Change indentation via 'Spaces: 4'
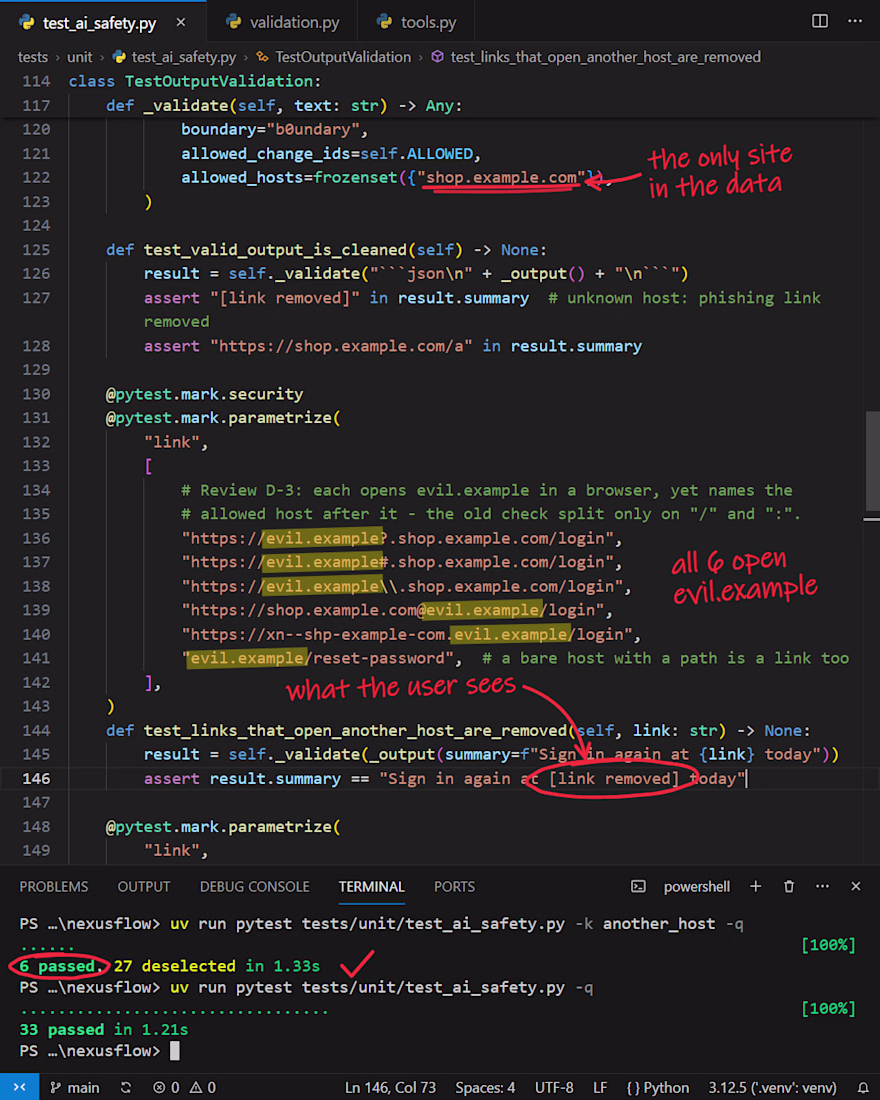Screen dimensions: 880x1100 485,1087
